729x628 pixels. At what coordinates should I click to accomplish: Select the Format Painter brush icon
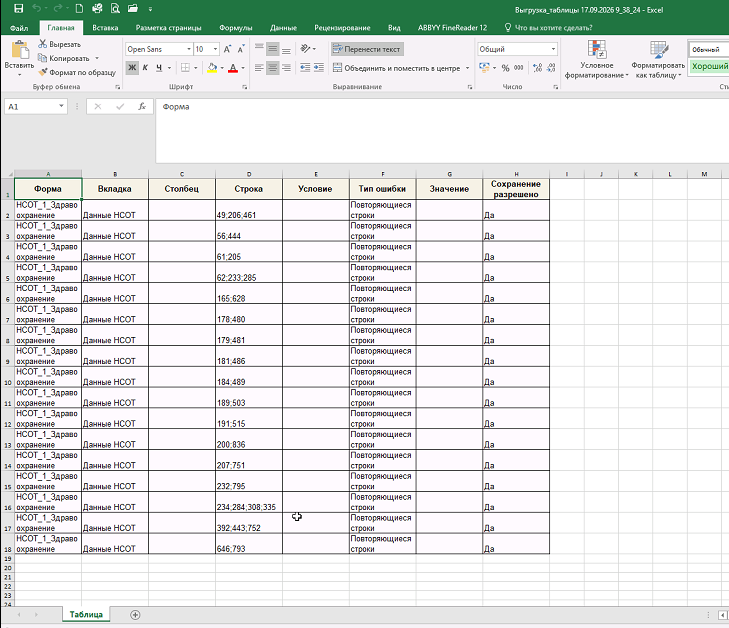43,72
